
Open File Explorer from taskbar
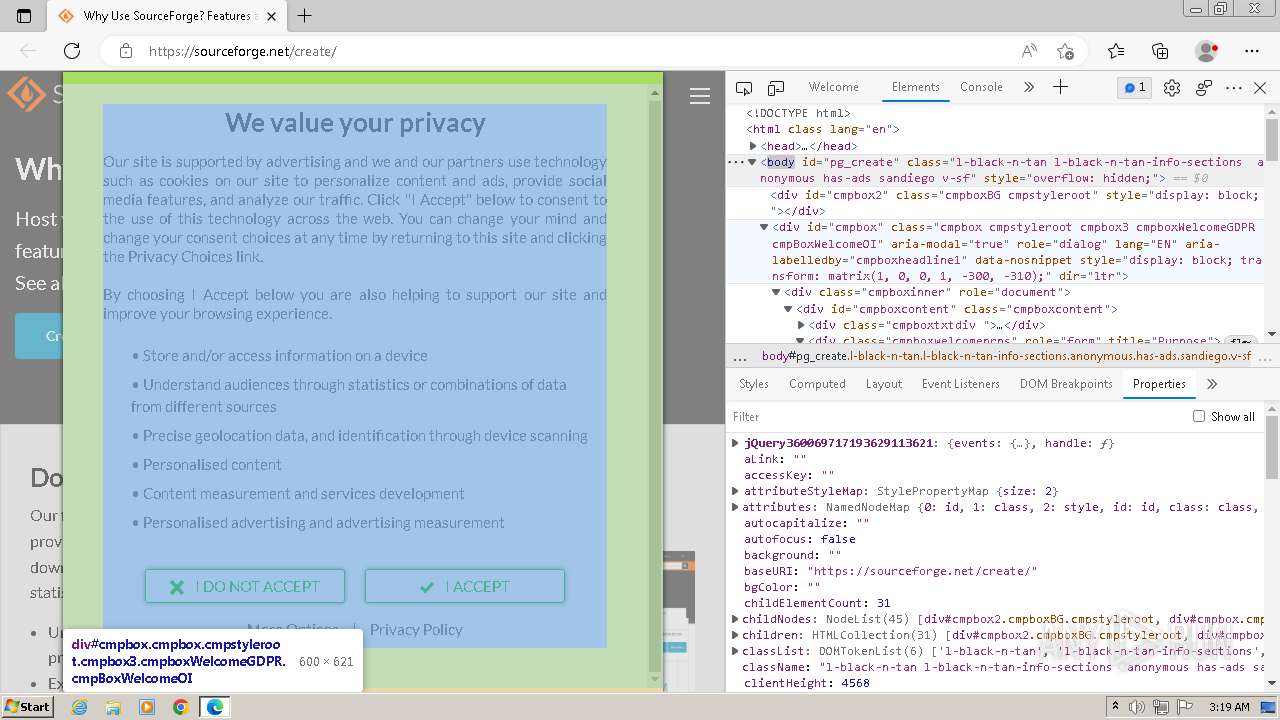[113, 706]
